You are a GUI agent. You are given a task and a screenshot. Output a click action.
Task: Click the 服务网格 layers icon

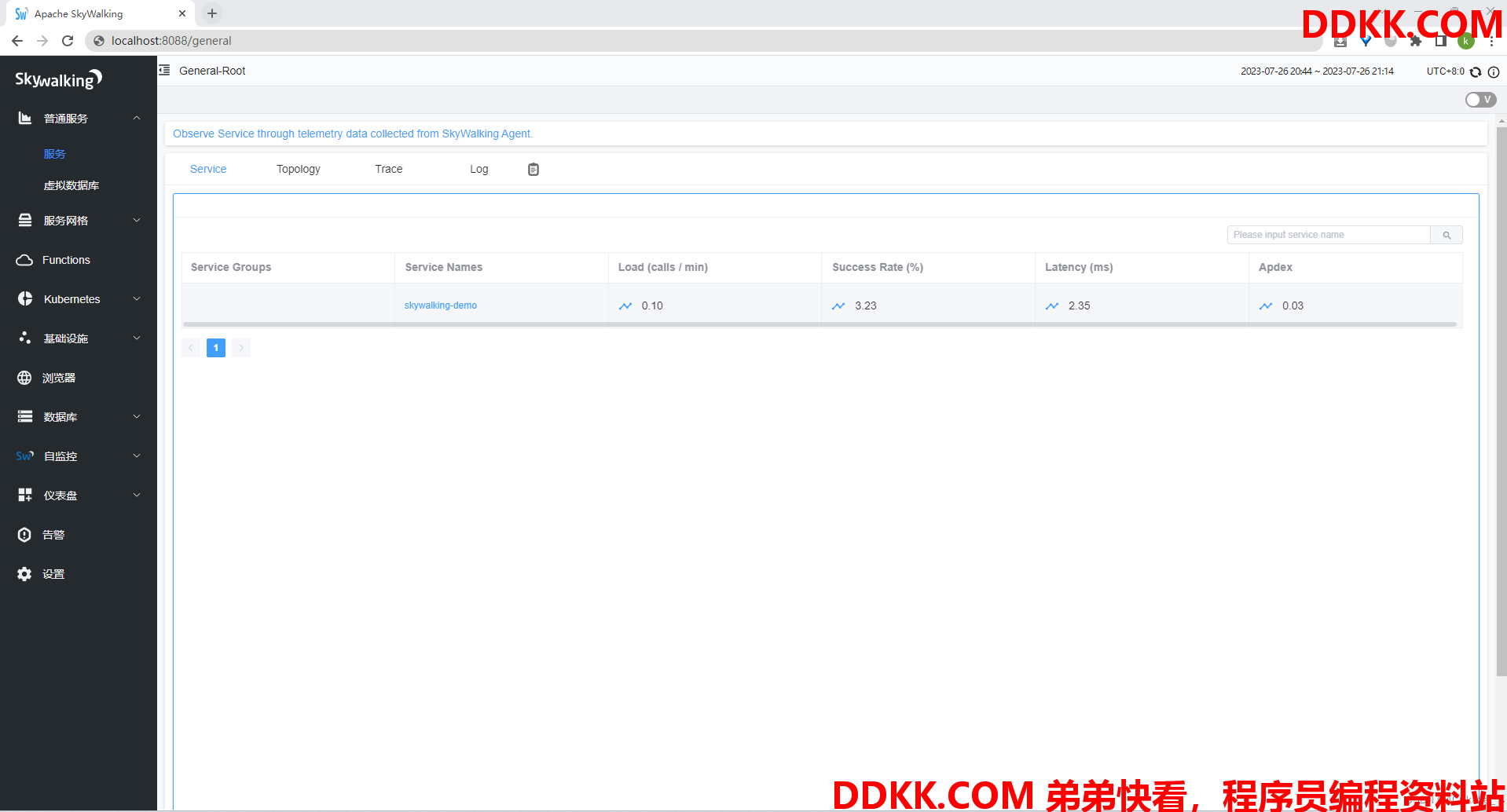tap(25, 220)
